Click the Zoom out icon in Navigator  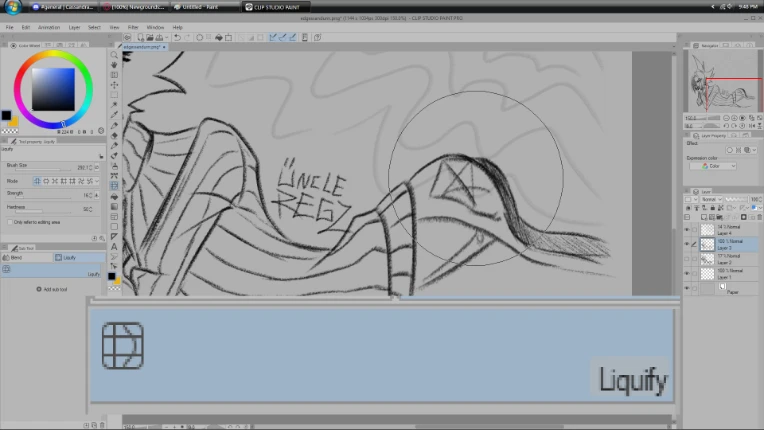point(726,118)
